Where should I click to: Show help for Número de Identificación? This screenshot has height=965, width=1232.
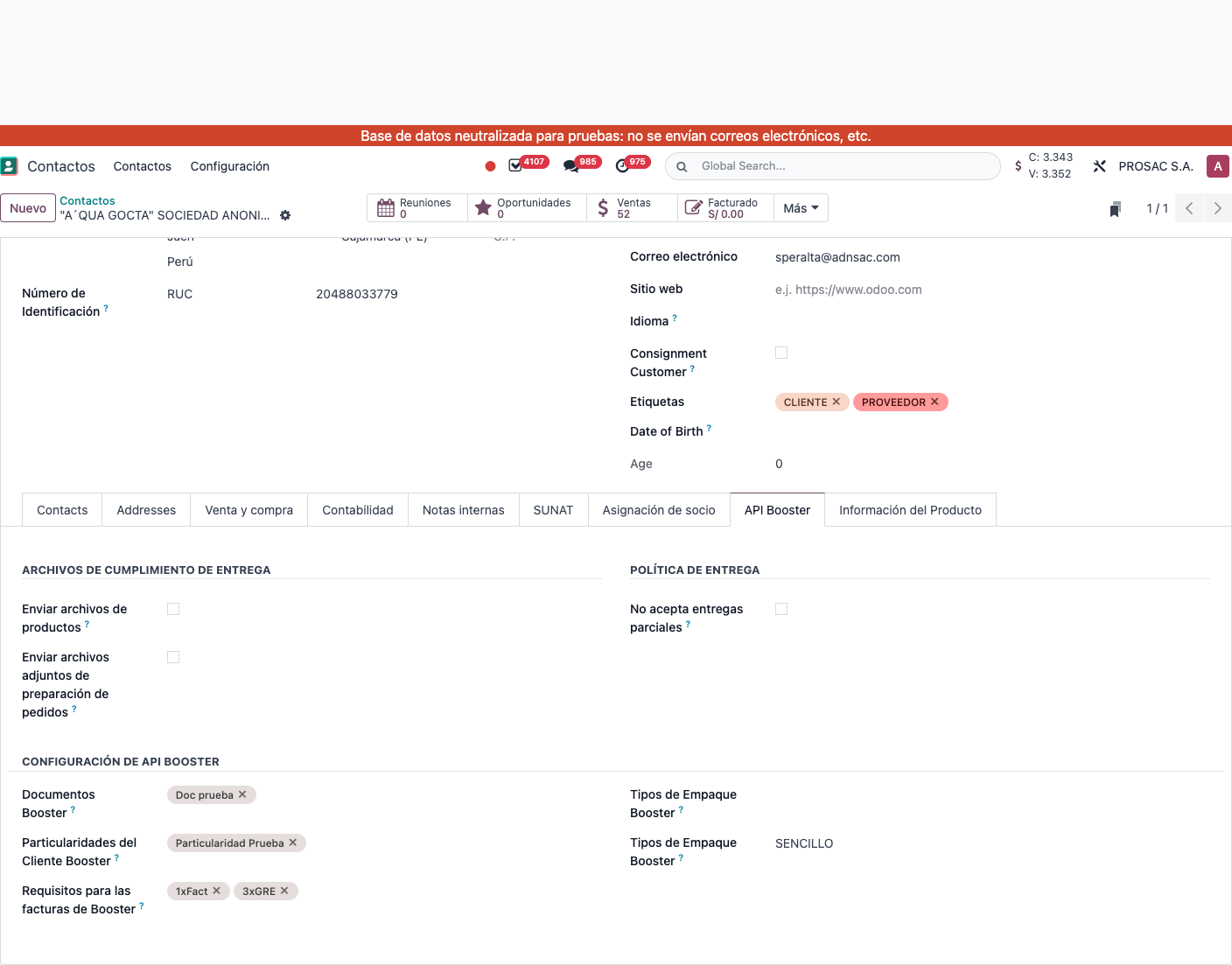click(x=106, y=308)
